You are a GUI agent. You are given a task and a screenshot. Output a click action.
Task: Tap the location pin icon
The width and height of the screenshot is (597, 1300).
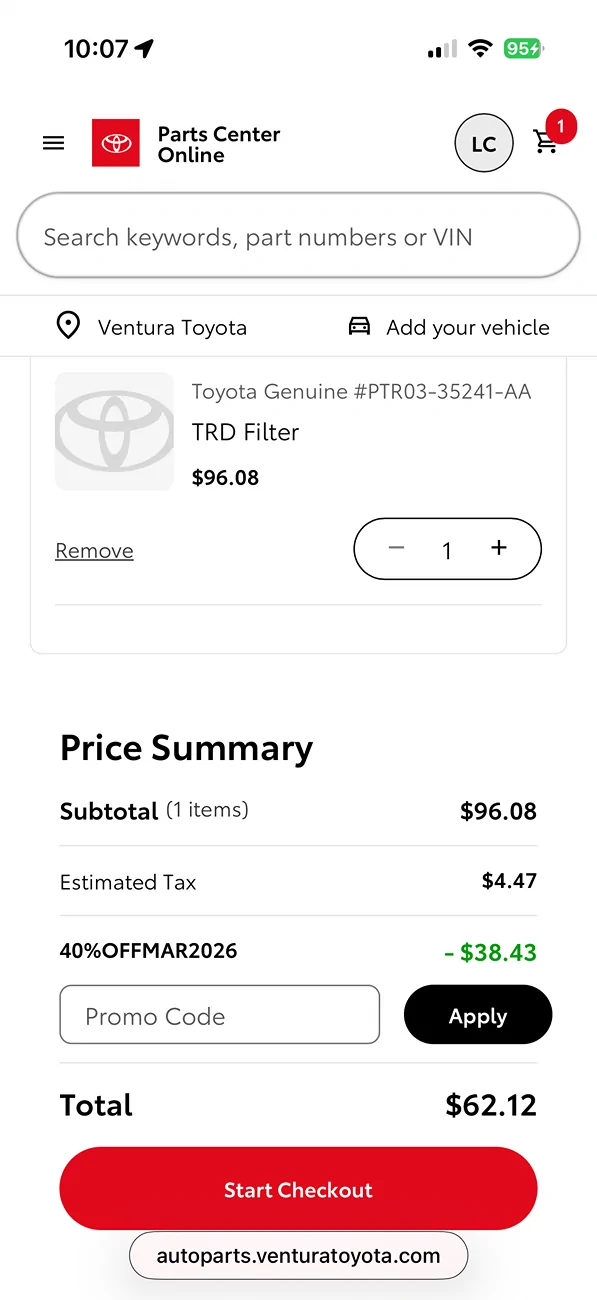pyautogui.click(x=68, y=326)
